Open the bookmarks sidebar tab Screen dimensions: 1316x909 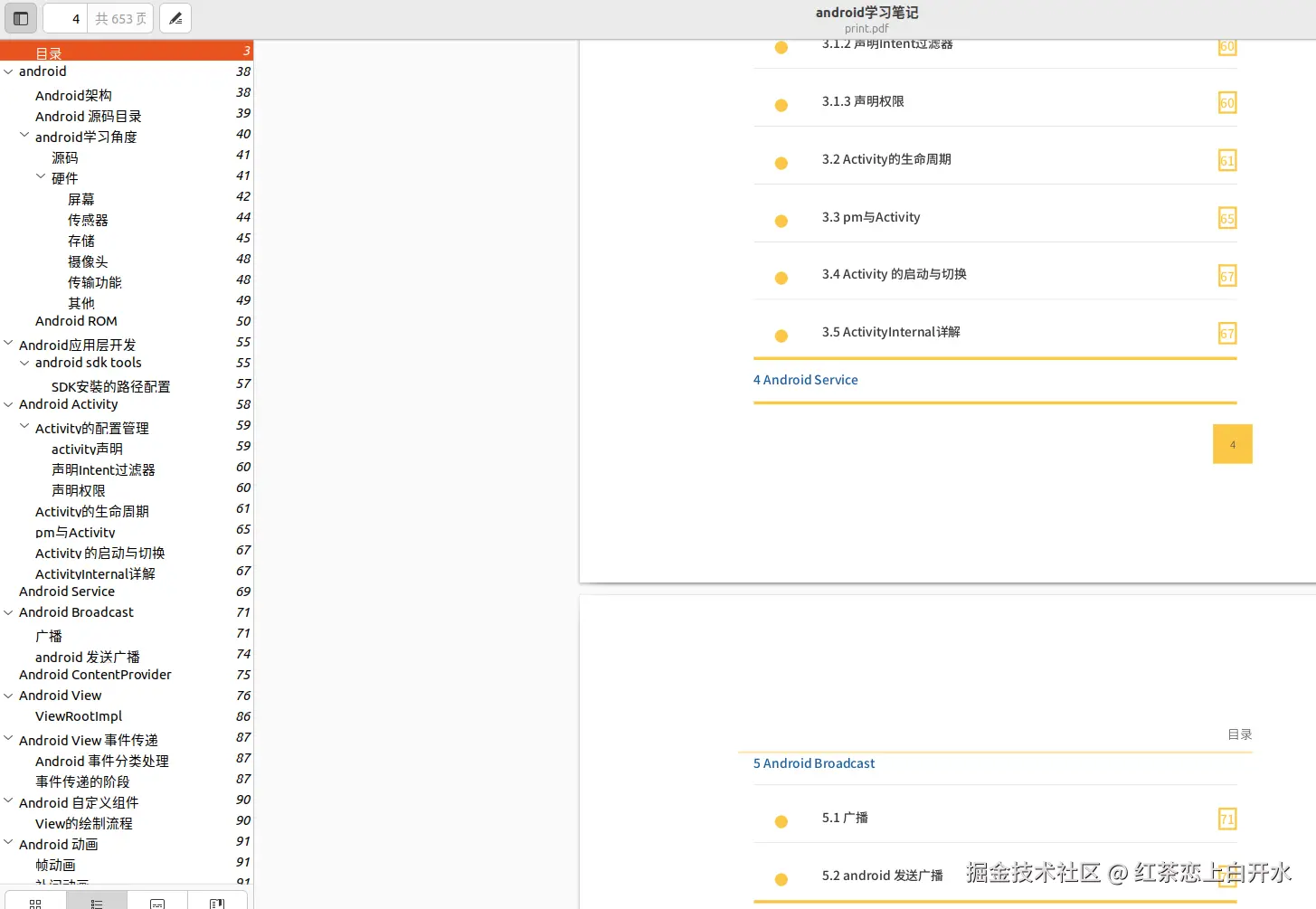217,902
